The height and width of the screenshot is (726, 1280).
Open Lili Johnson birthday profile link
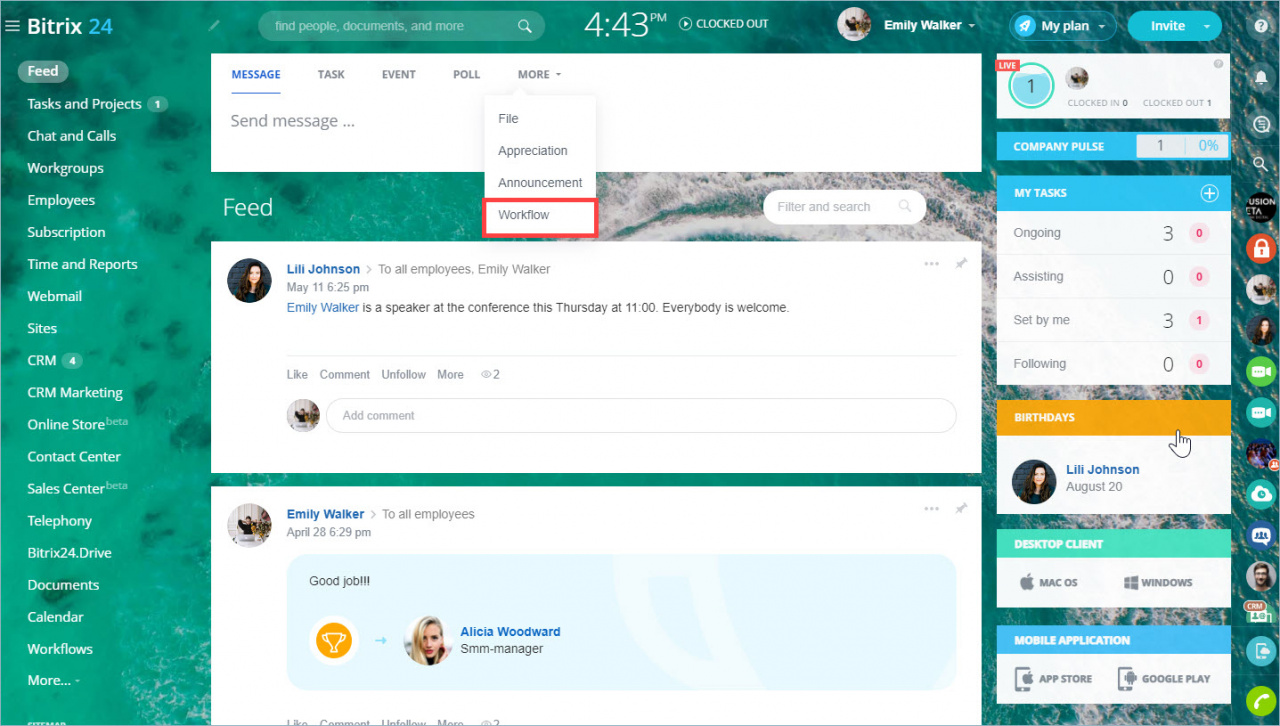1102,469
